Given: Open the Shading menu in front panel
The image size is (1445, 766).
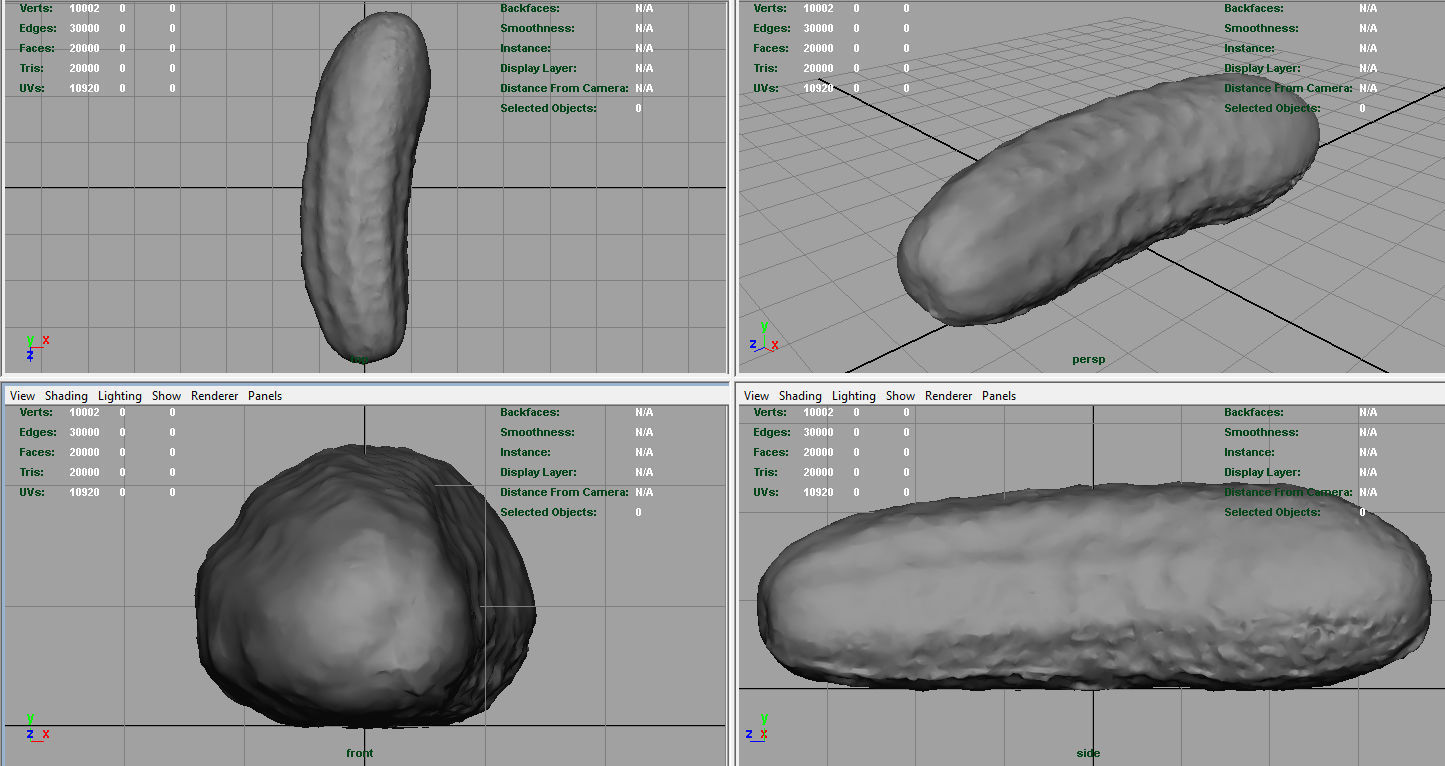Looking at the screenshot, I should (x=66, y=396).
